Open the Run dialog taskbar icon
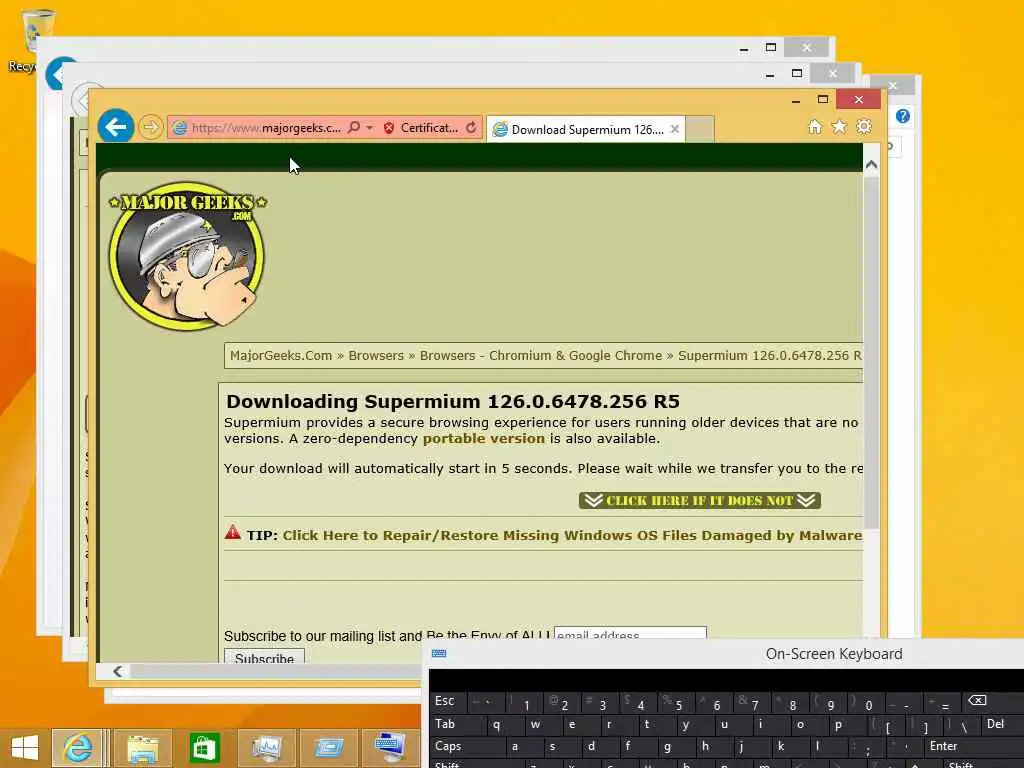This screenshot has height=768, width=1024. (328, 748)
